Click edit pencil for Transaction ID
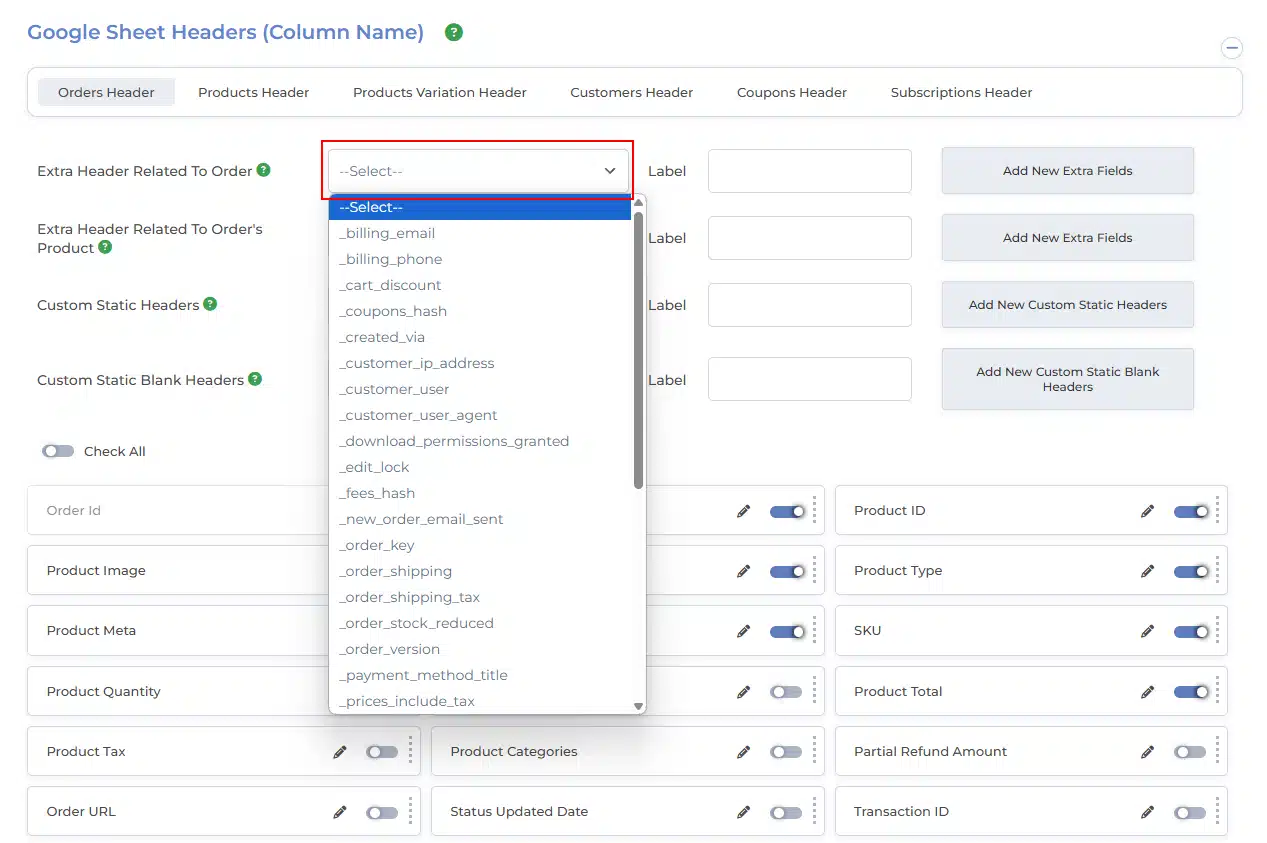This screenshot has height=843, width=1267. pos(1148,812)
